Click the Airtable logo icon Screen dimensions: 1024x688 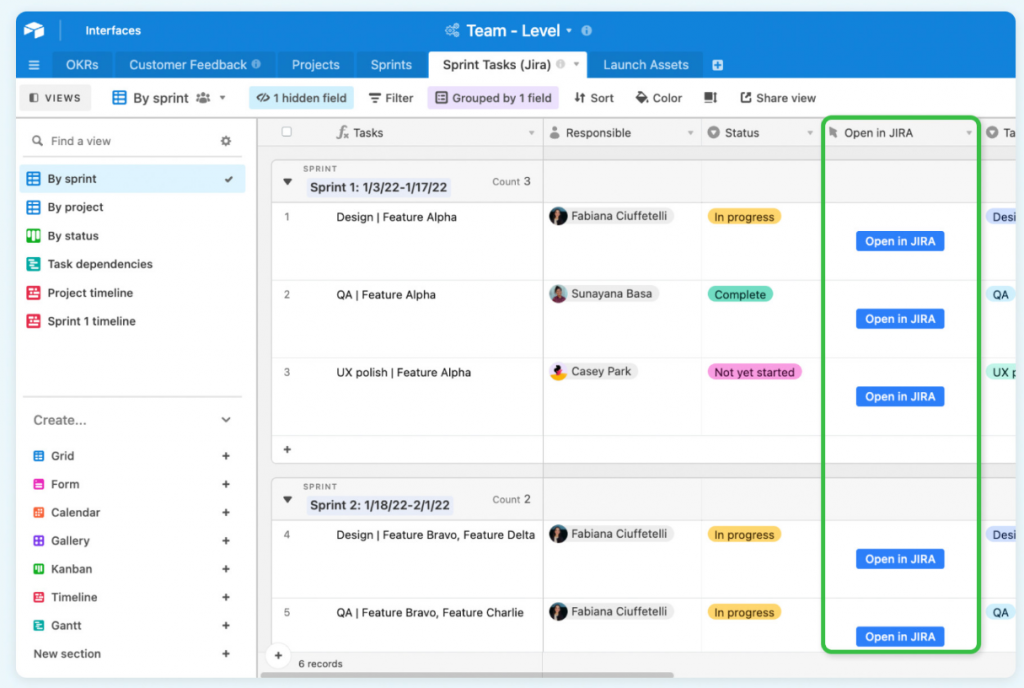pos(34,30)
